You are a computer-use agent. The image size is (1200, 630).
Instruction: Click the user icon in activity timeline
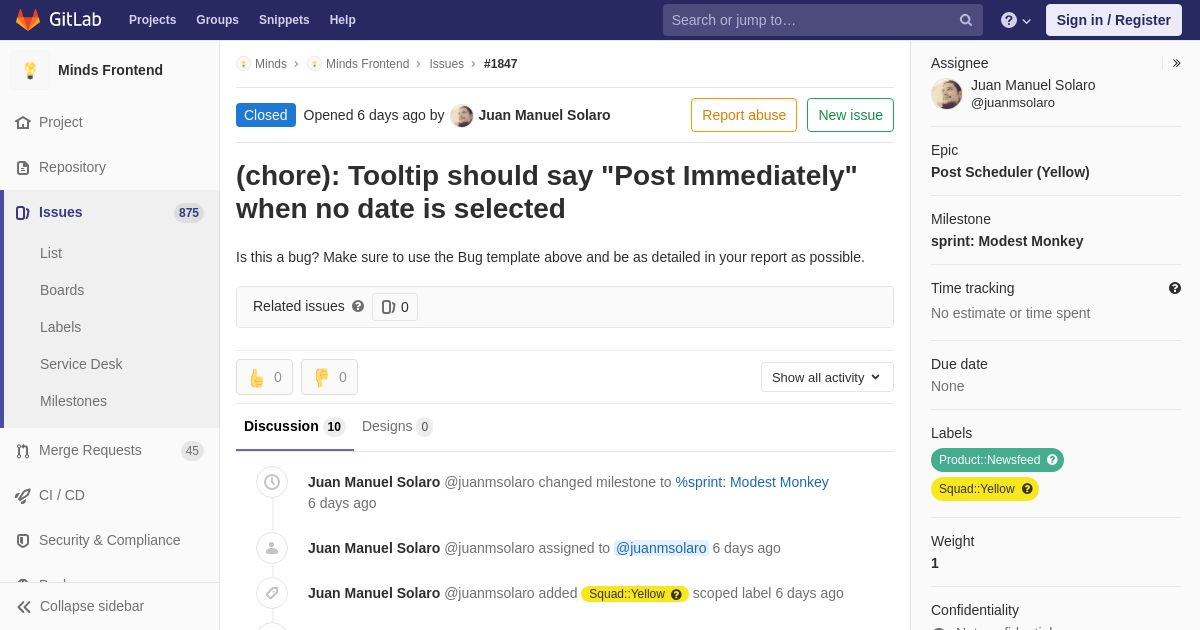[272, 548]
